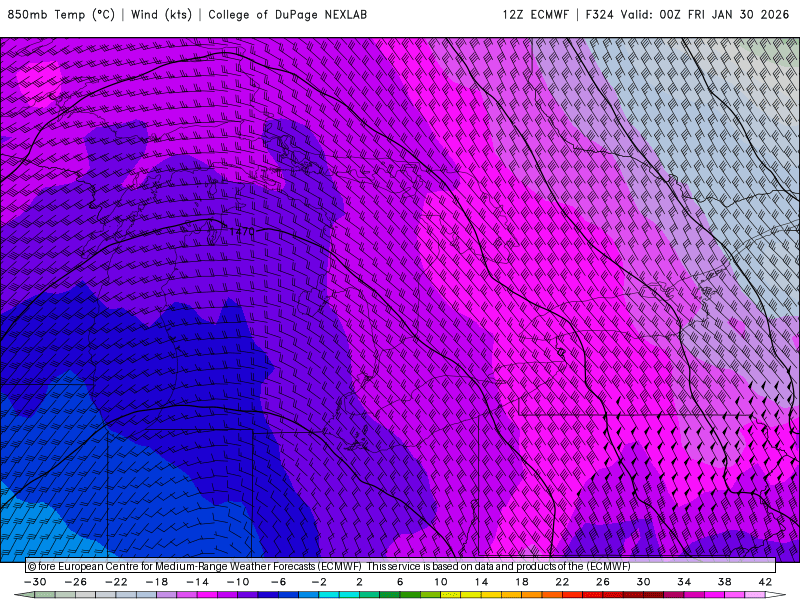The image size is (800, 600).
Task: Click the "-18" legend value
Action: click(x=157, y=582)
